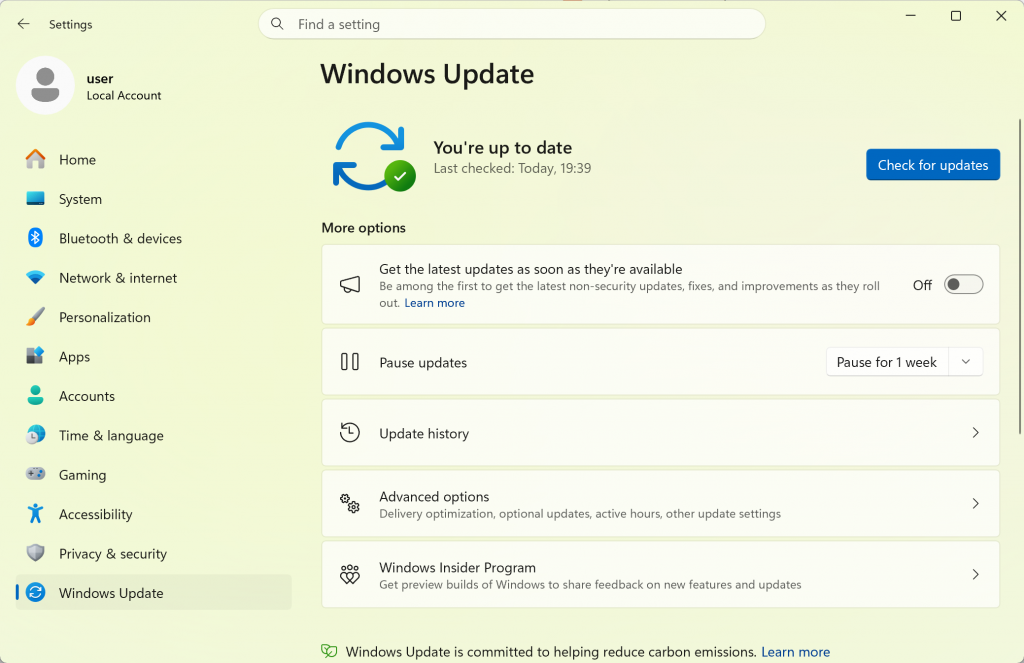Open the pause duration dropdown chevron

tap(966, 362)
